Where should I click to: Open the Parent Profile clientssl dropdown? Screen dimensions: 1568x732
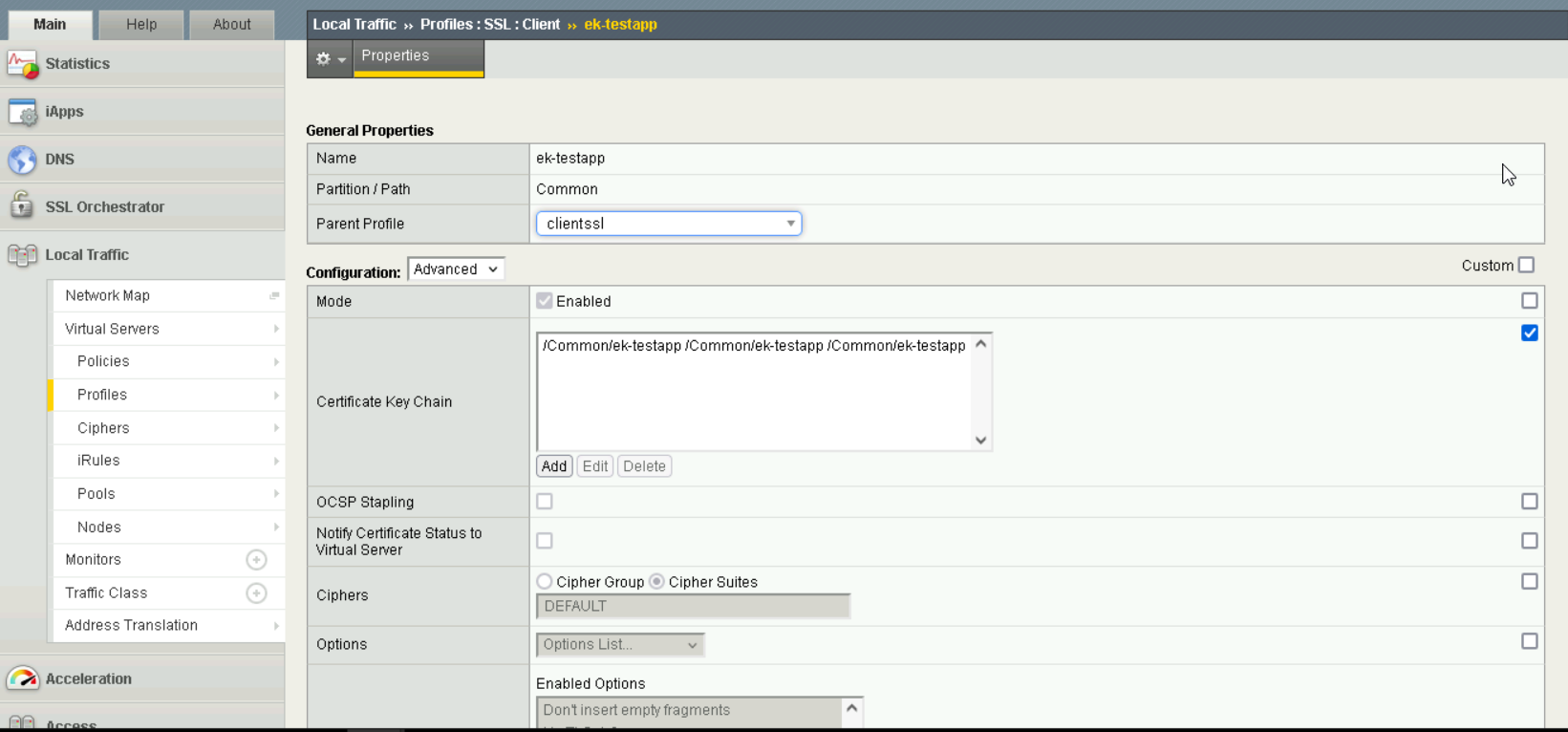(668, 224)
